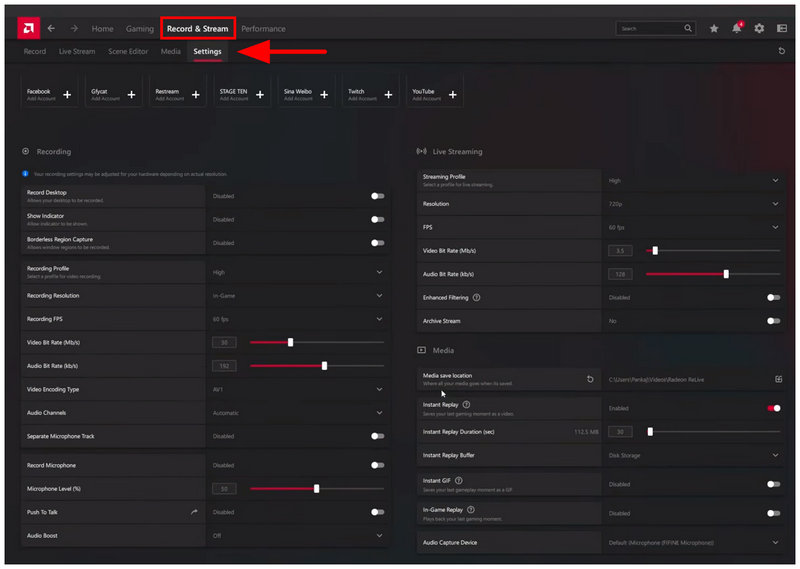Click the search magnifier icon
The height and width of the screenshot is (569, 800).
[x=688, y=29]
